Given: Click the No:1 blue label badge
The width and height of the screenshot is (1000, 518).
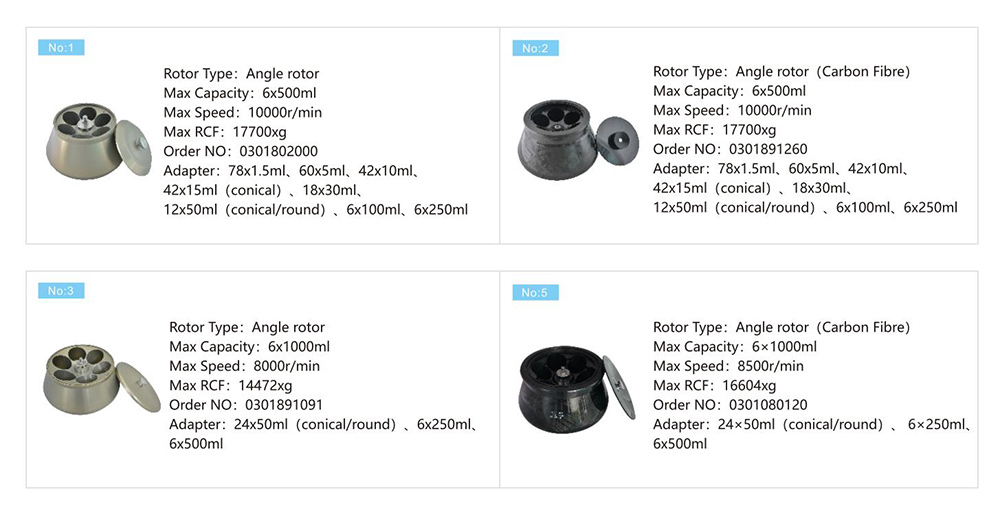Looking at the screenshot, I should click(60, 48).
